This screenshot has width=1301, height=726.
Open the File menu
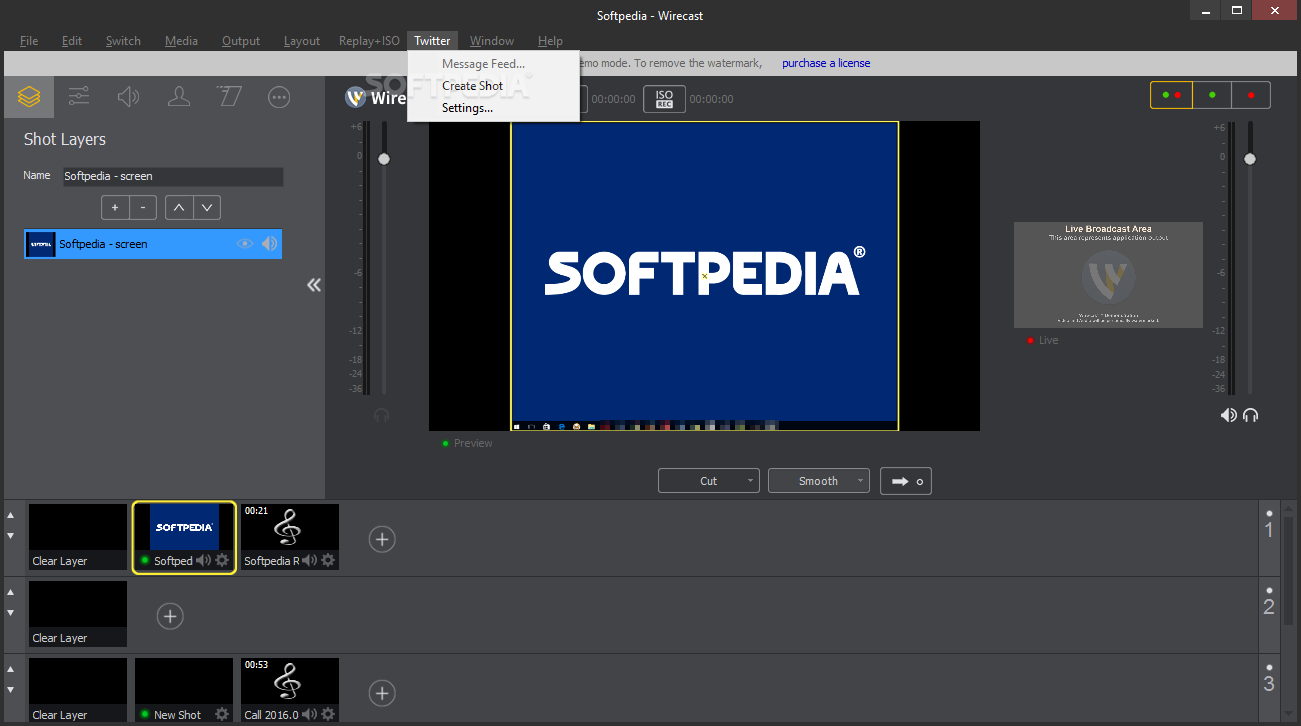[x=29, y=41]
